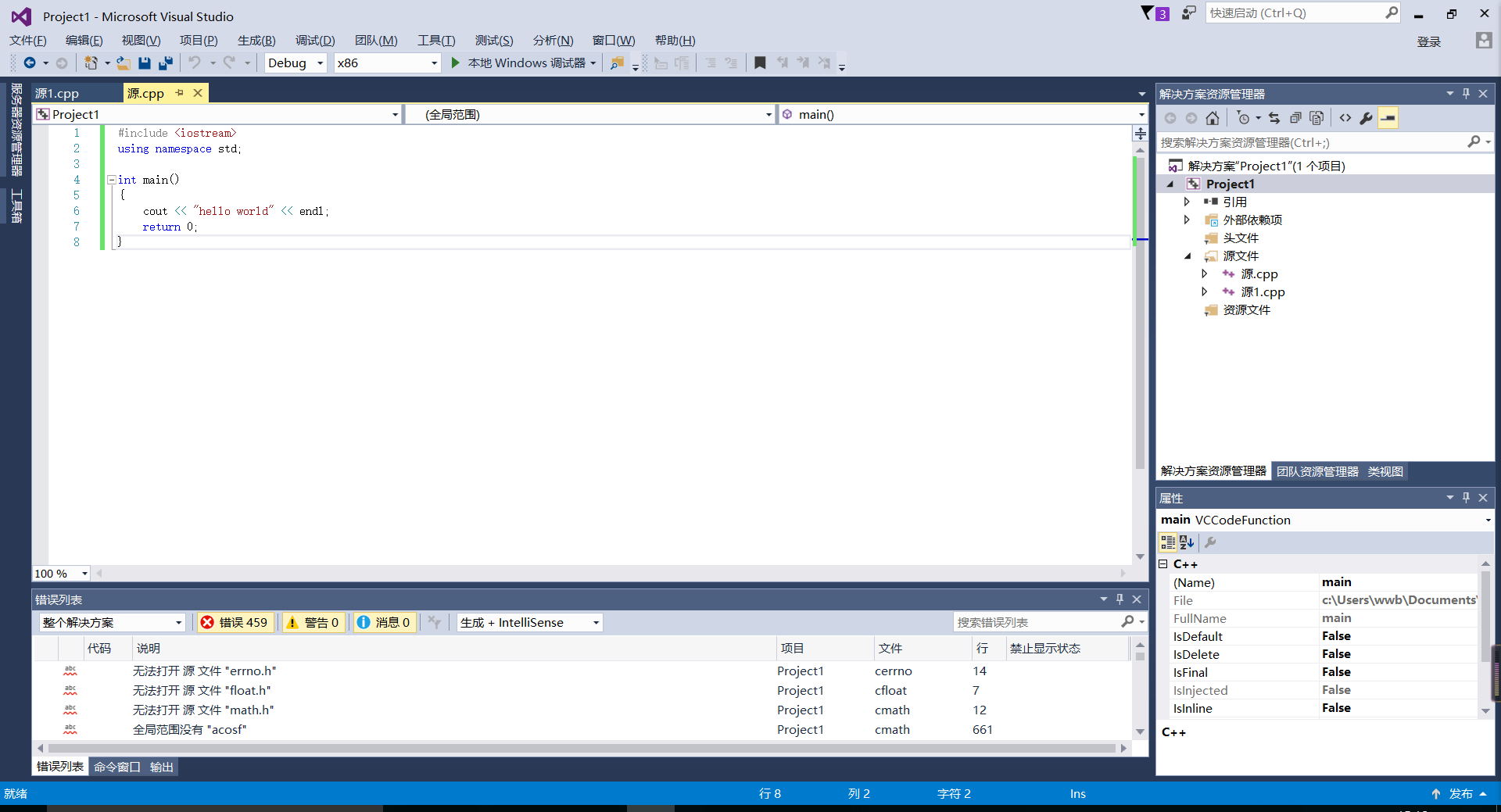Switch to the 命令窗口 tab
The height and width of the screenshot is (812, 1501).
pyautogui.click(x=117, y=767)
